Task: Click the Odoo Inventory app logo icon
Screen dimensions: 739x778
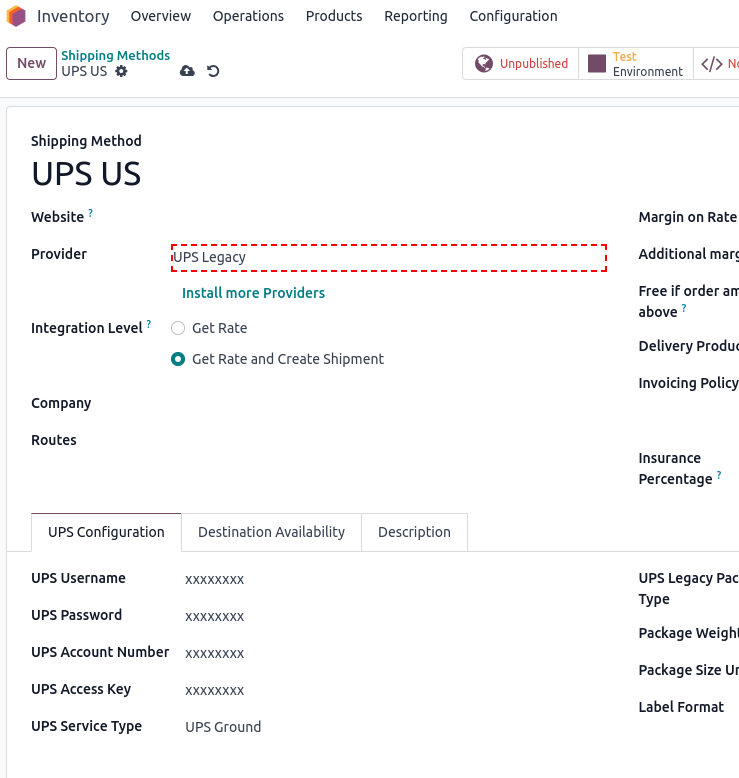Action: pos(16,16)
